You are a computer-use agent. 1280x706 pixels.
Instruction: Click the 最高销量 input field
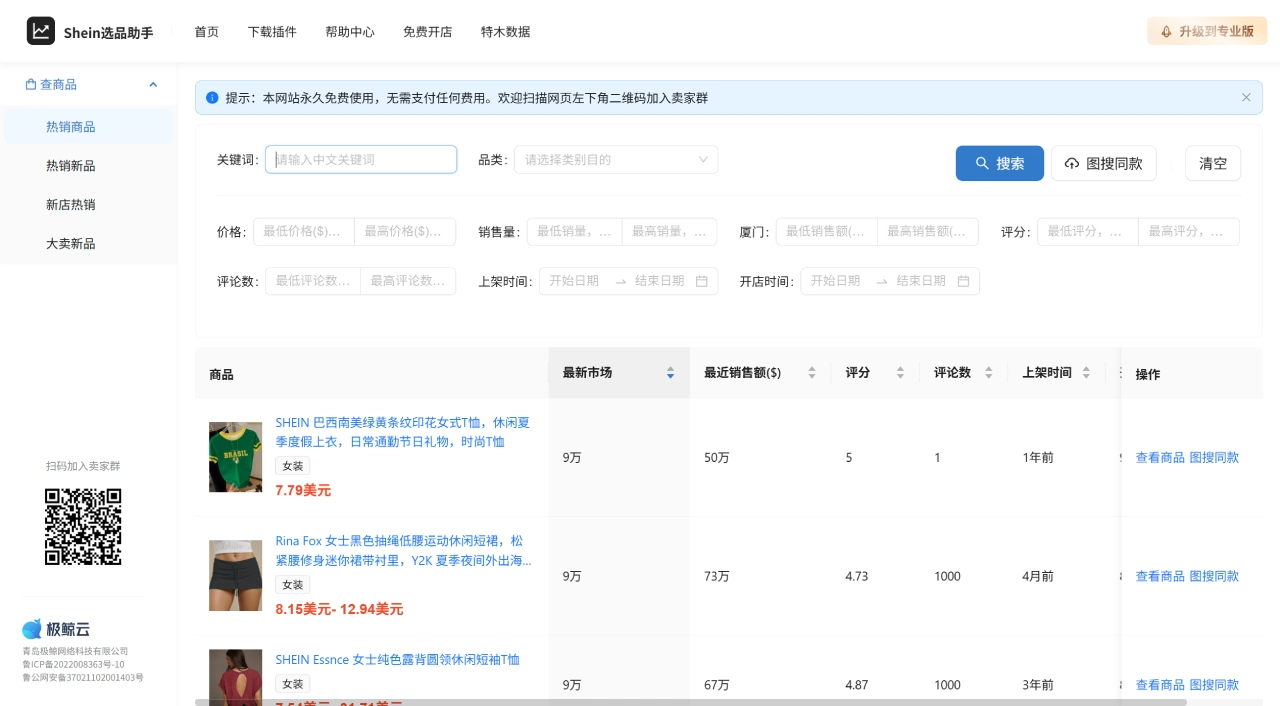pyautogui.click(x=669, y=232)
